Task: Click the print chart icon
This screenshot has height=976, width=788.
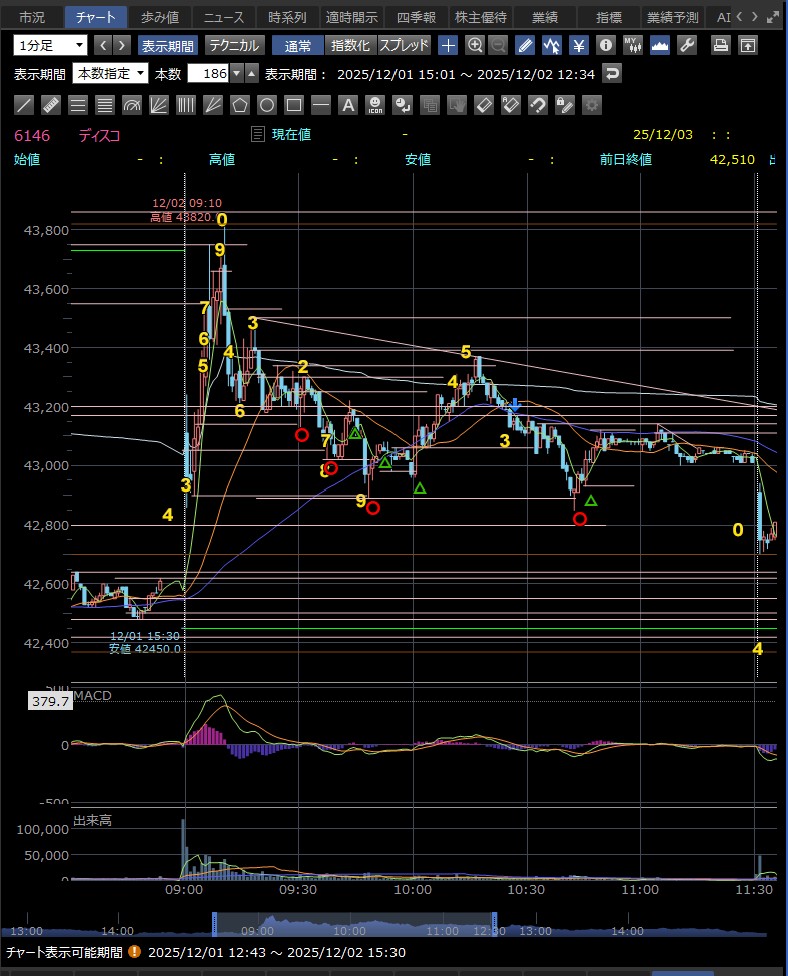Action: [720, 45]
